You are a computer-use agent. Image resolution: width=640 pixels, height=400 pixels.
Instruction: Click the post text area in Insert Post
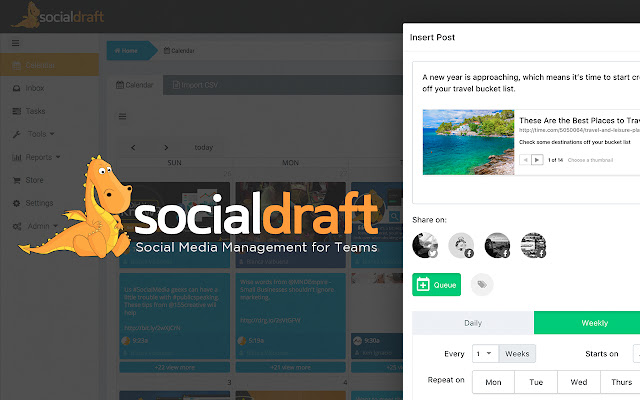click(x=531, y=83)
